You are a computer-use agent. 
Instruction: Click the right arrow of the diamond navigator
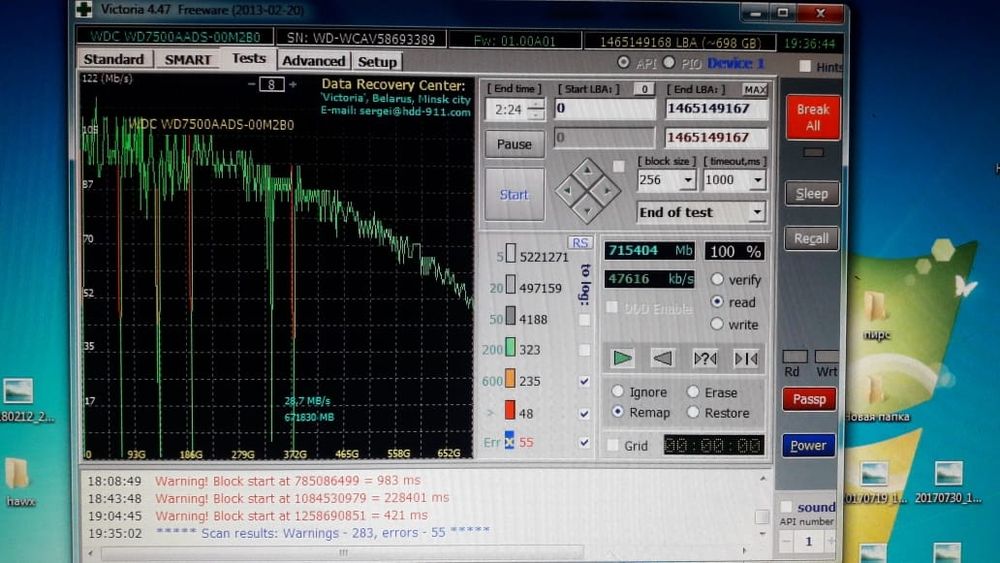click(x=608, y=190)
